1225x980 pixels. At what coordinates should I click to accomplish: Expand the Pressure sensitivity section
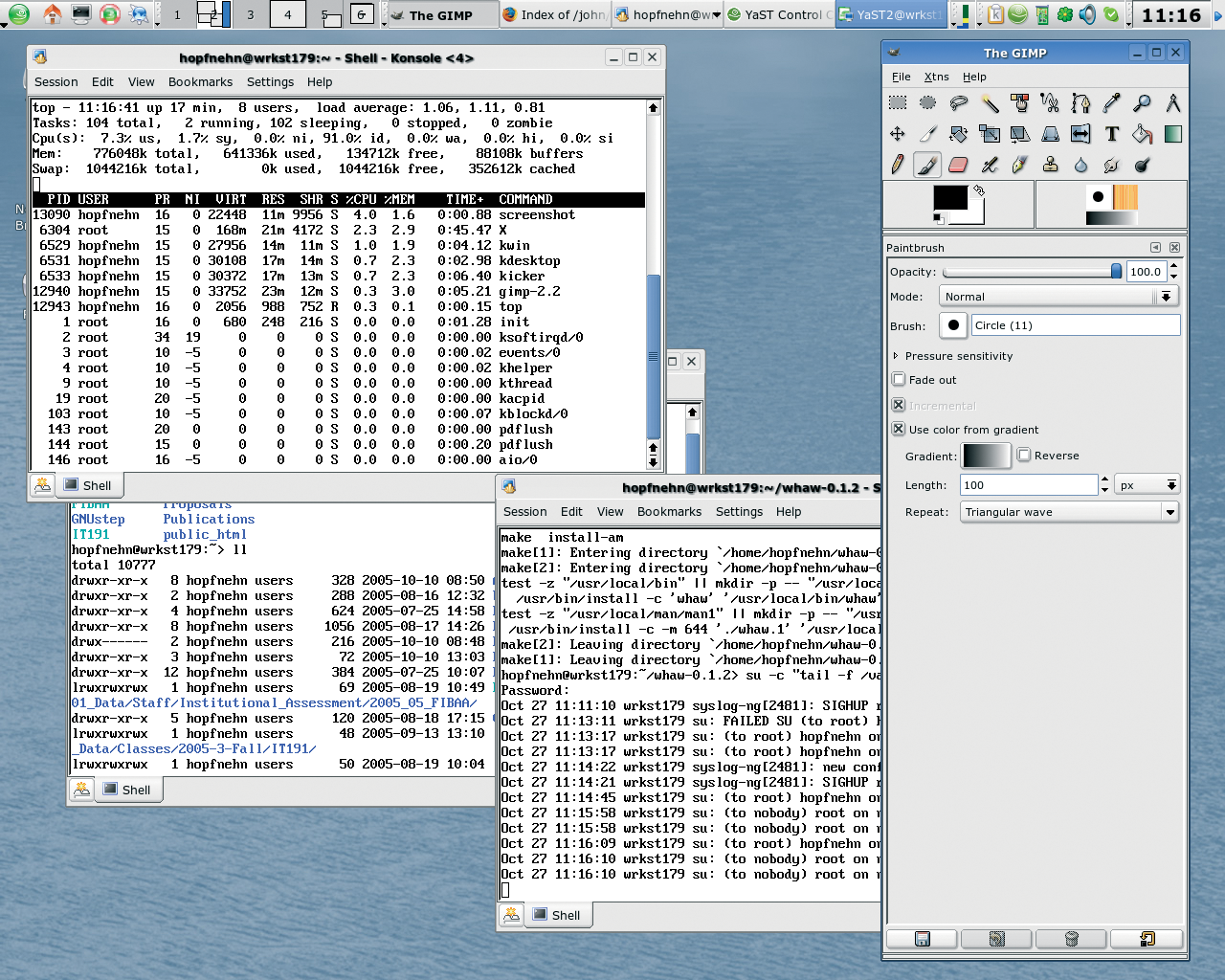[x=896, y=356]
